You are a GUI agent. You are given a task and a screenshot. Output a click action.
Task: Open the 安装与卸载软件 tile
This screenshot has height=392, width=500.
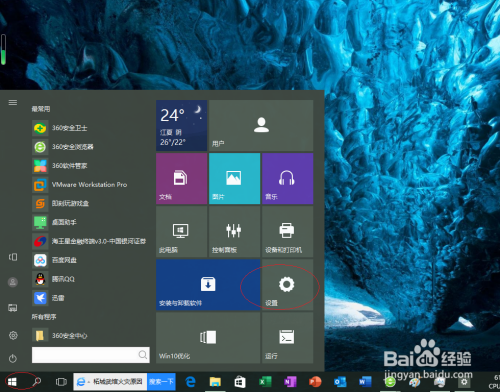tap(208, 285)
